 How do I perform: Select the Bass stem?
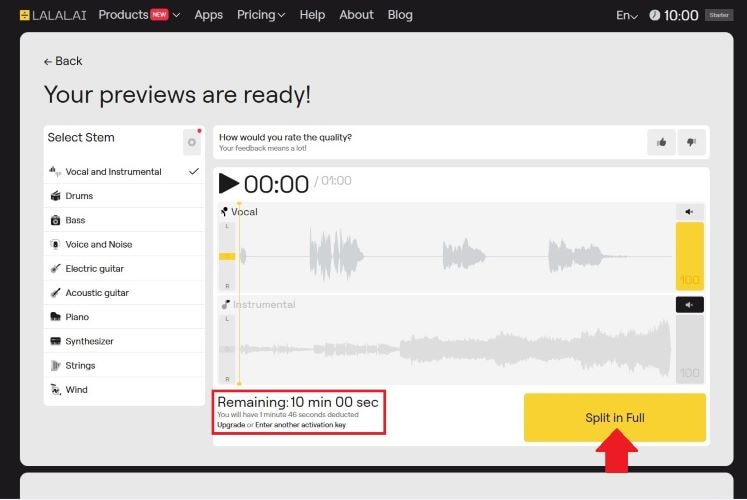coord(124,220)
